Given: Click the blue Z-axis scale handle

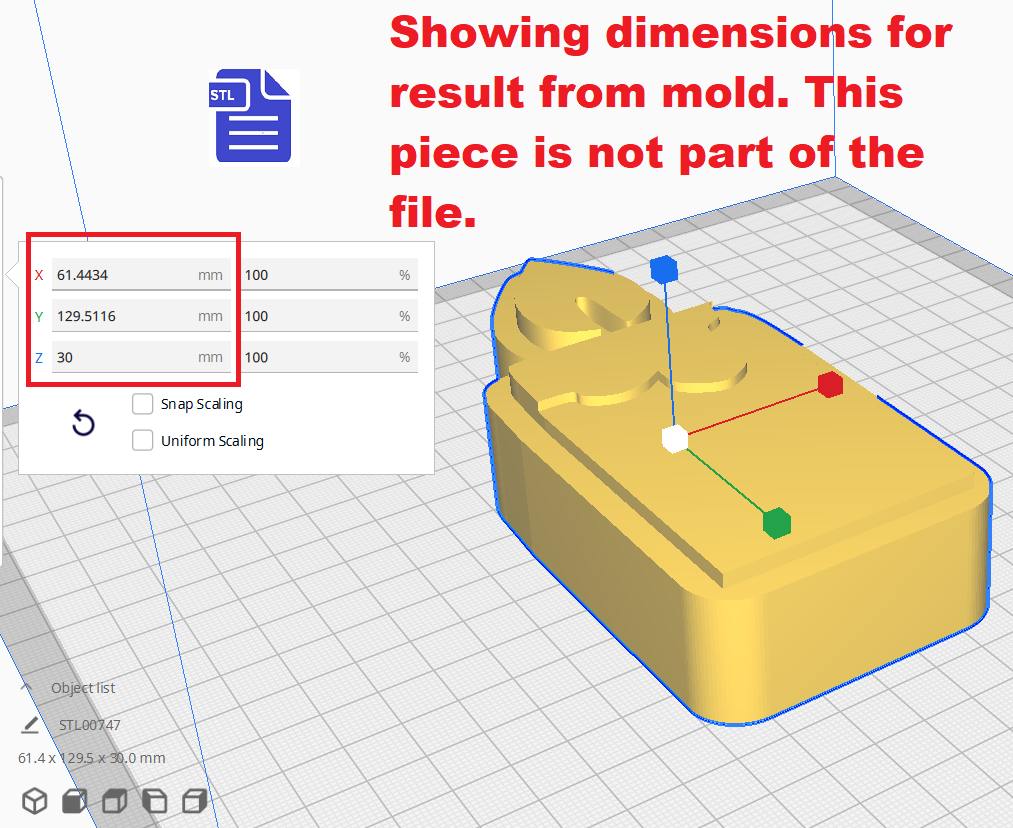Looking at the screenshot, I should [x=663, y=269].
